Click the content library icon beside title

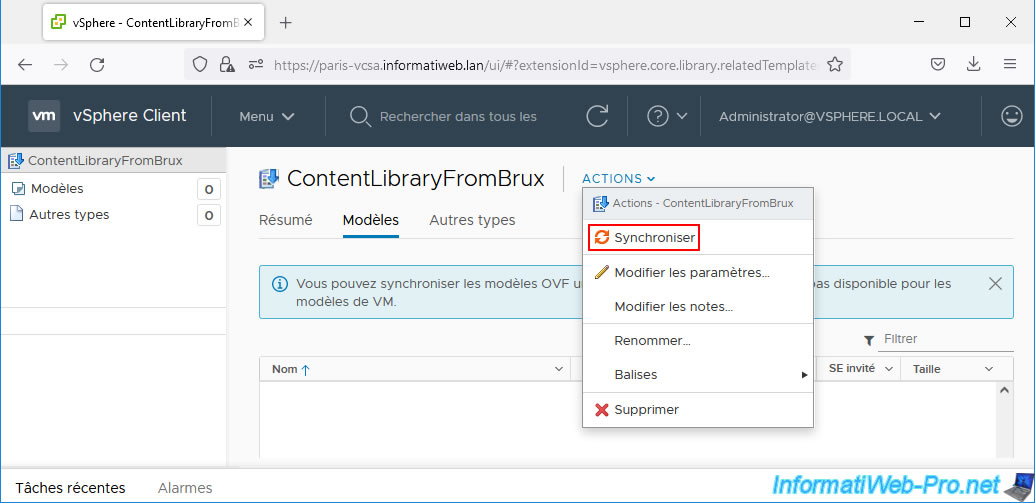[270, 178]
